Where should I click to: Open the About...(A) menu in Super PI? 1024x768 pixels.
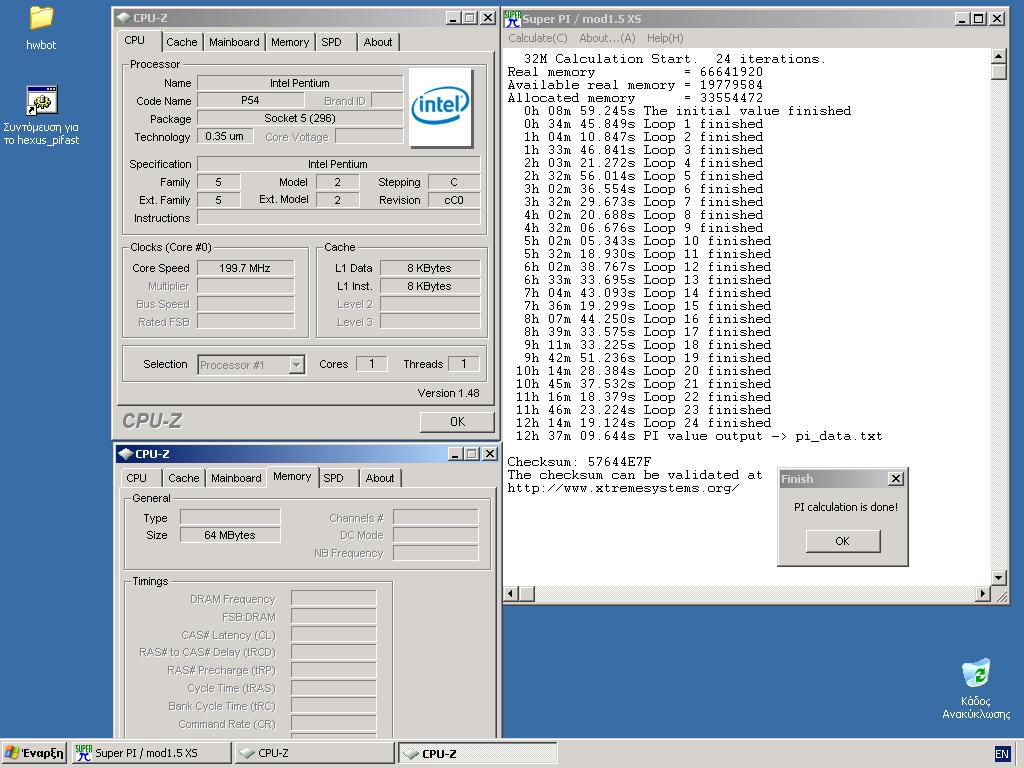point(607,38)
